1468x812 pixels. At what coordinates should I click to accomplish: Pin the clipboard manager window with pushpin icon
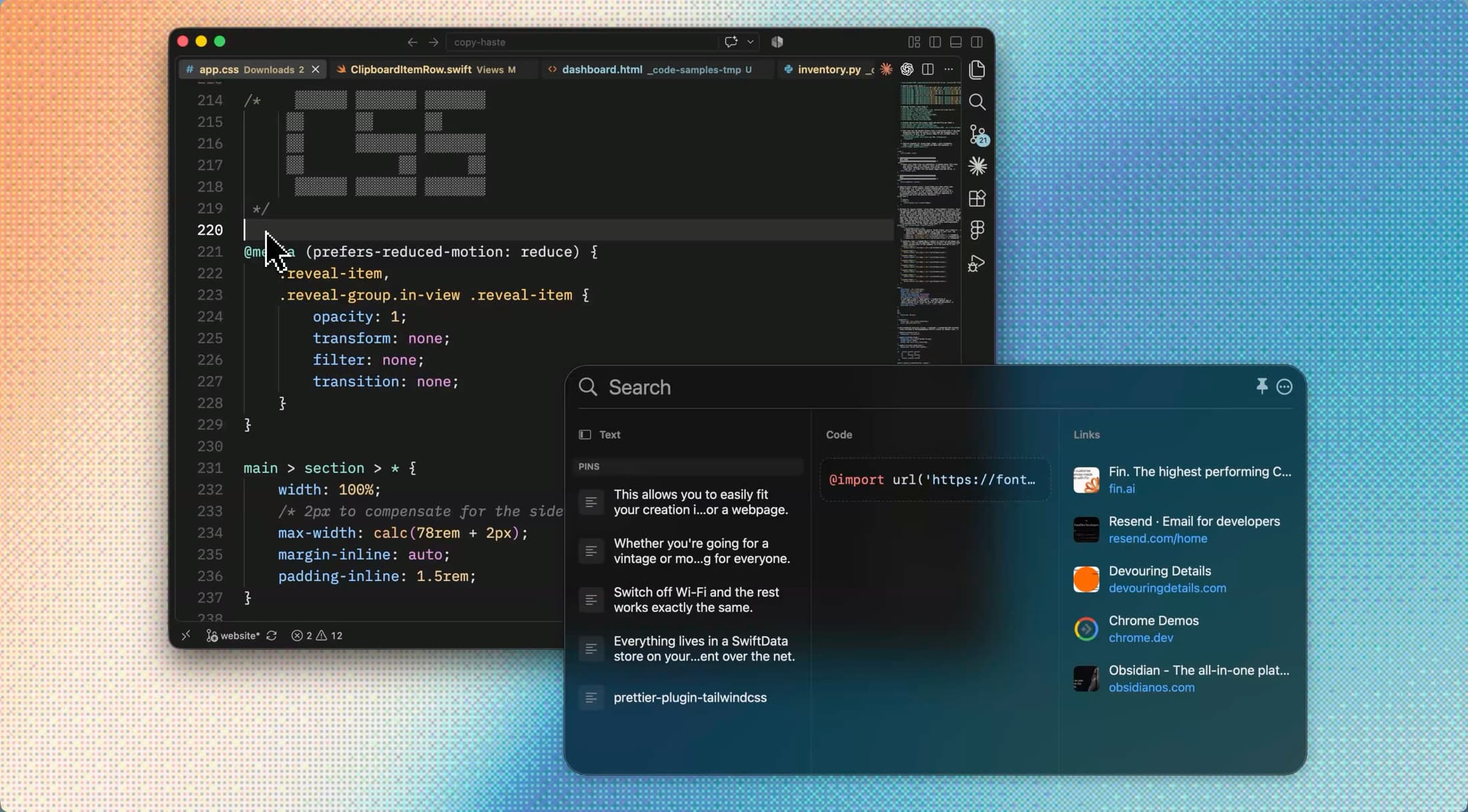[x=1262, y=386]
